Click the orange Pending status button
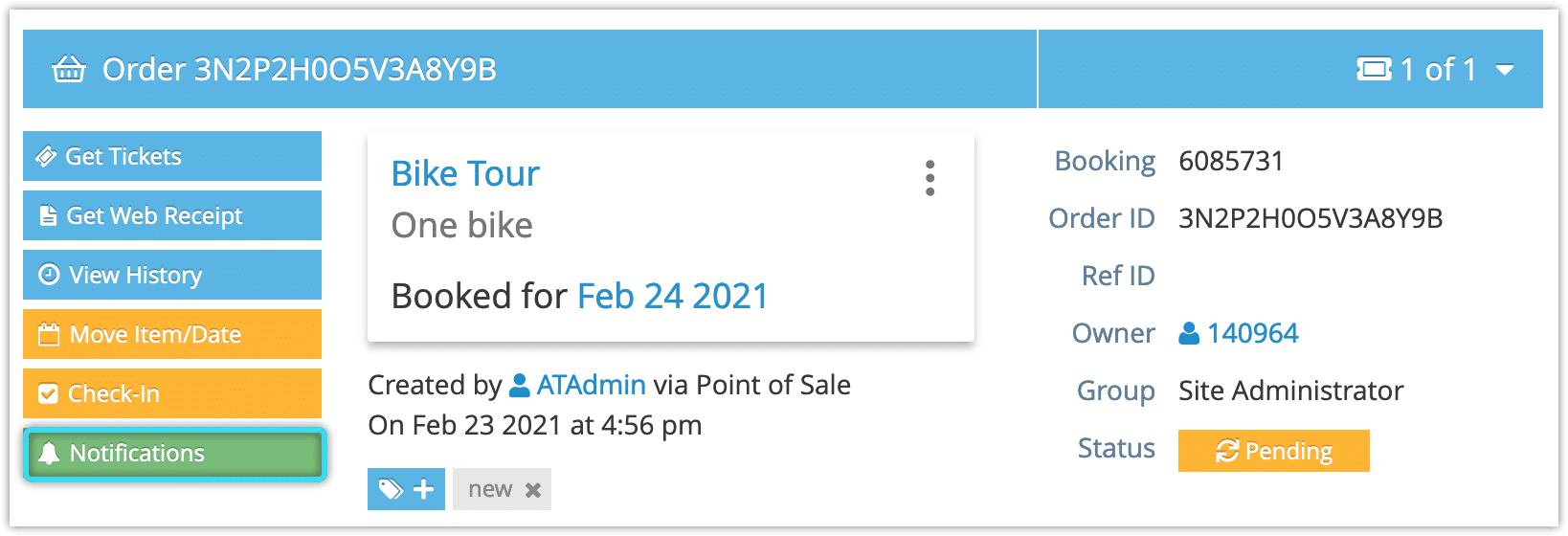 [1274, 451]
